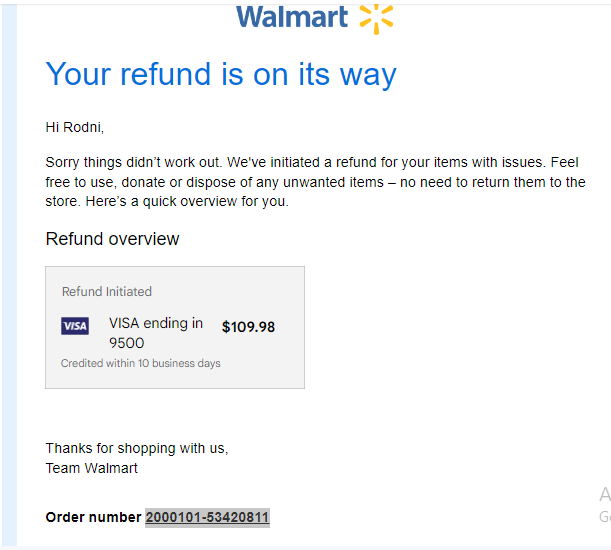Click the bold 'Order number' label
611x550 pixels.
pyautogui.click(x=94, y=517)
